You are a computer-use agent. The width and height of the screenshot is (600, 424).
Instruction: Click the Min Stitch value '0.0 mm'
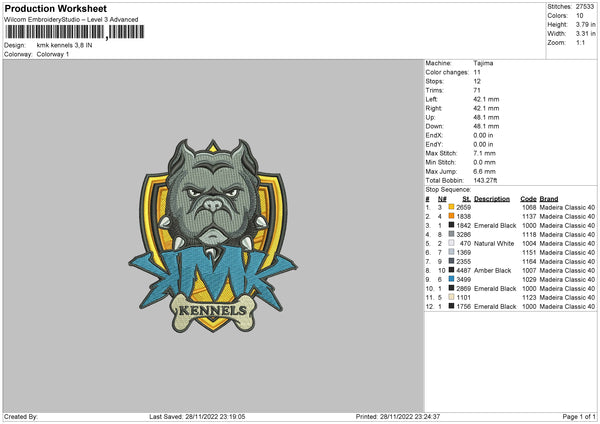tap(484, 162)
